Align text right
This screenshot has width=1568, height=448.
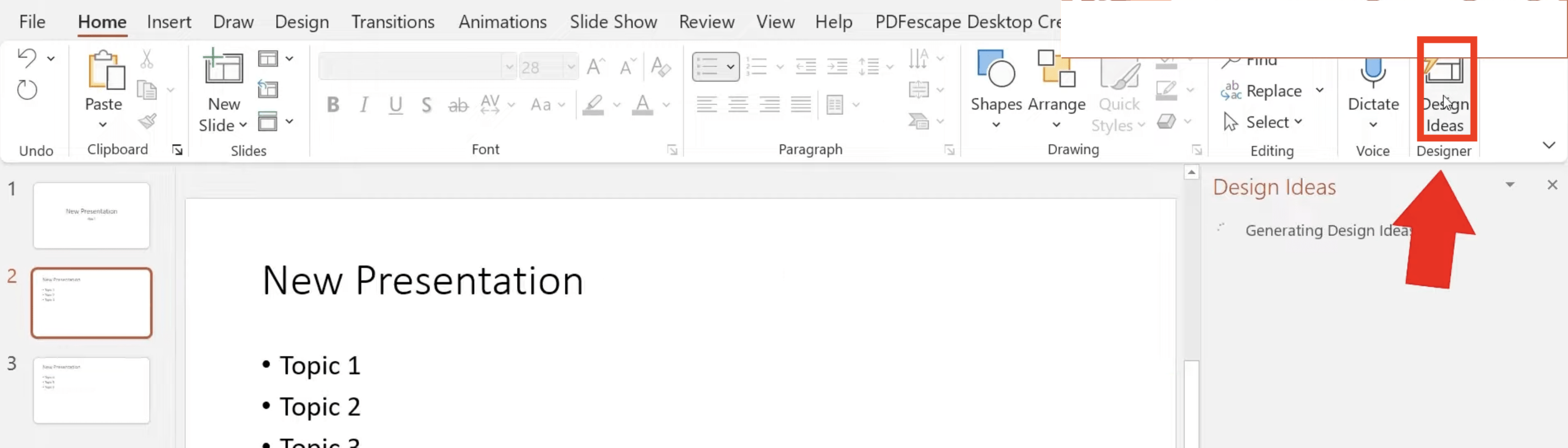[x=769, y=104]
